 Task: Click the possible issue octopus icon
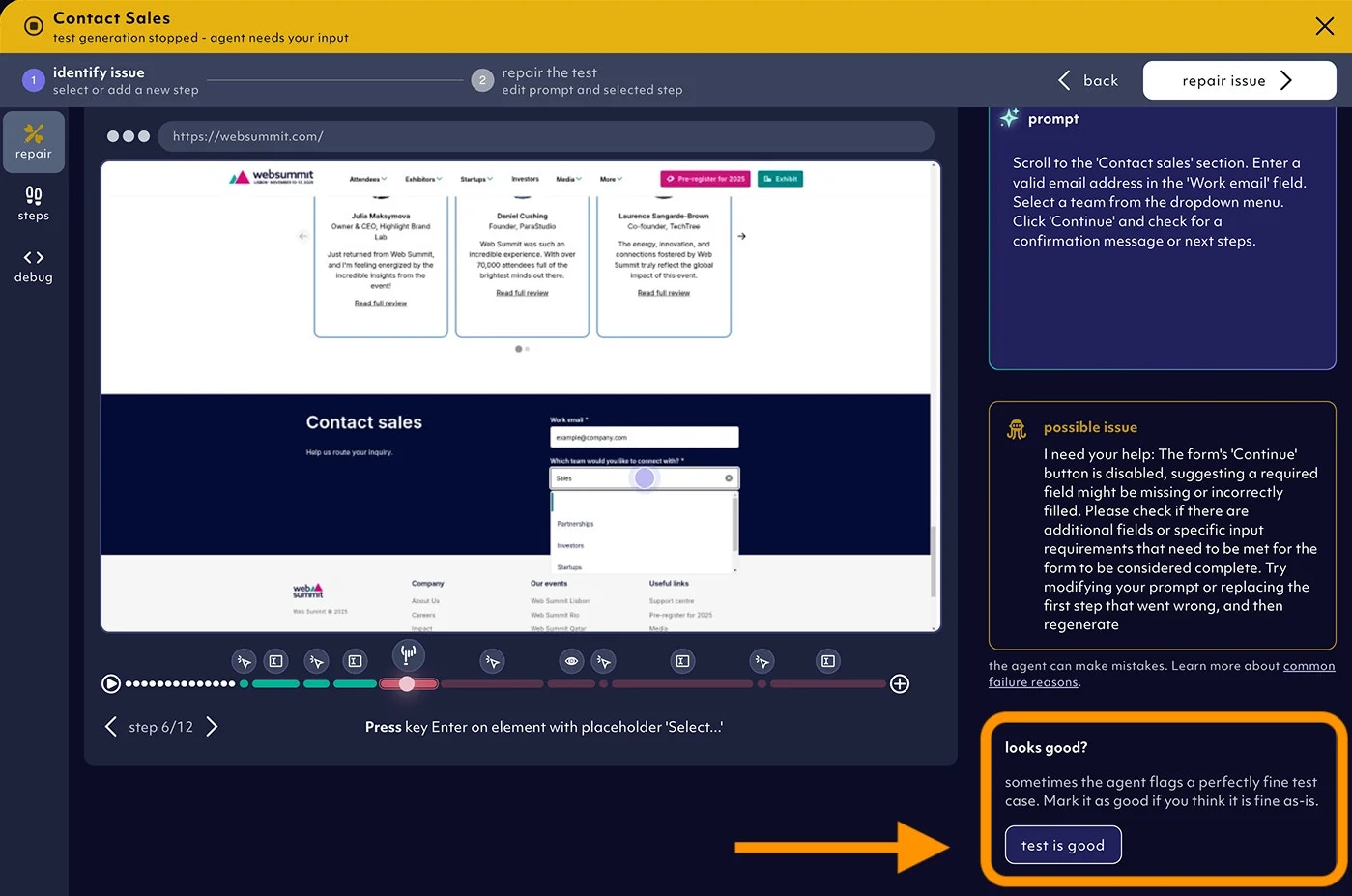1017,429
